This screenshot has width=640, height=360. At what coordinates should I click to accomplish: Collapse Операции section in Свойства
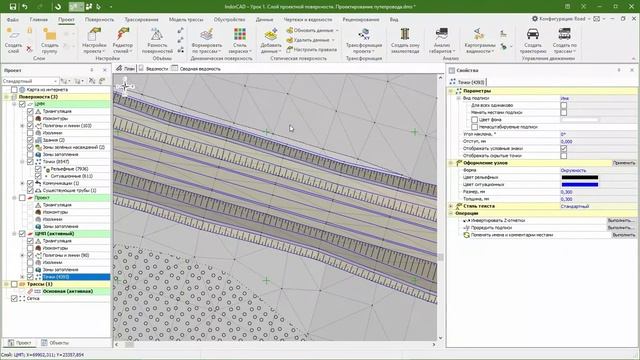pos(451,213)
